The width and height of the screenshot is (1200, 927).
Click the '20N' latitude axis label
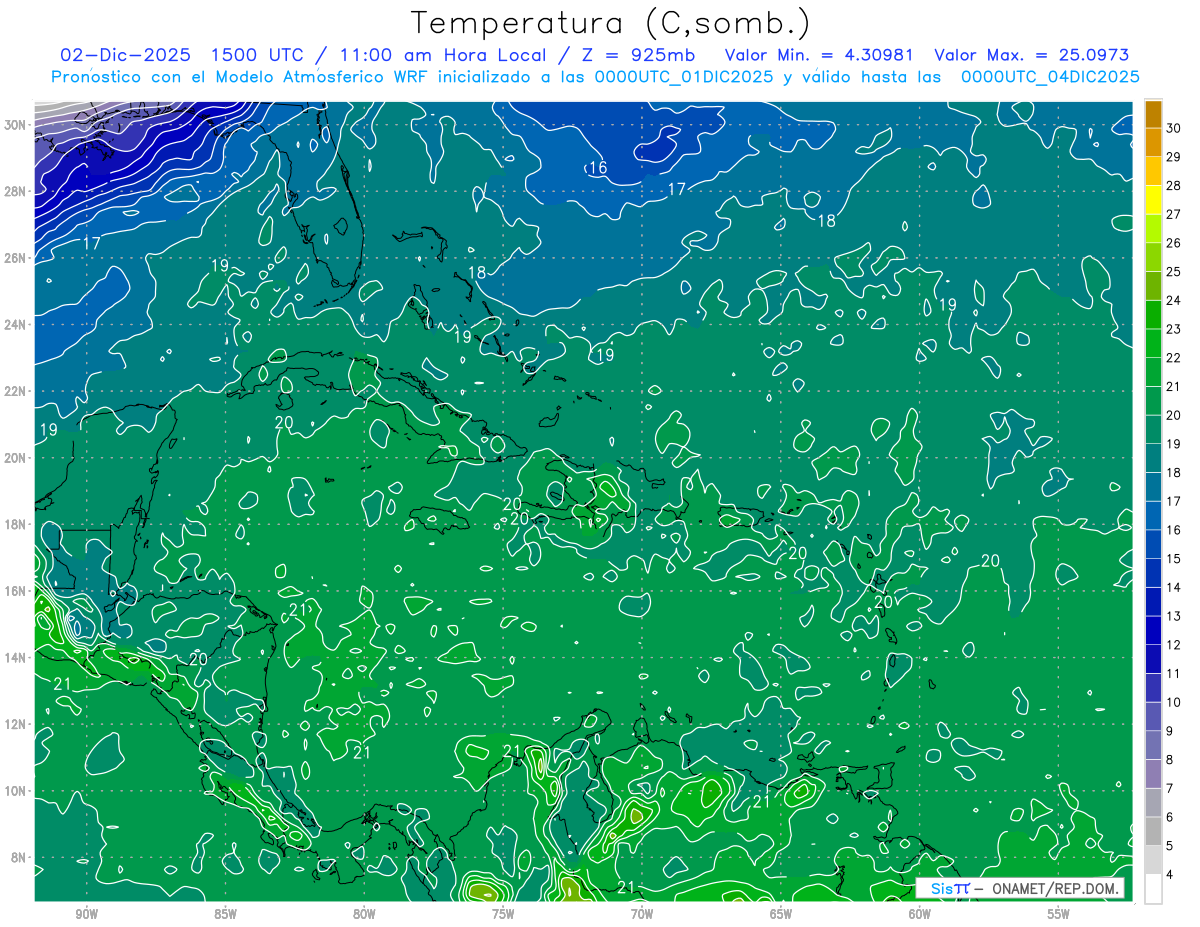point(16,458)
